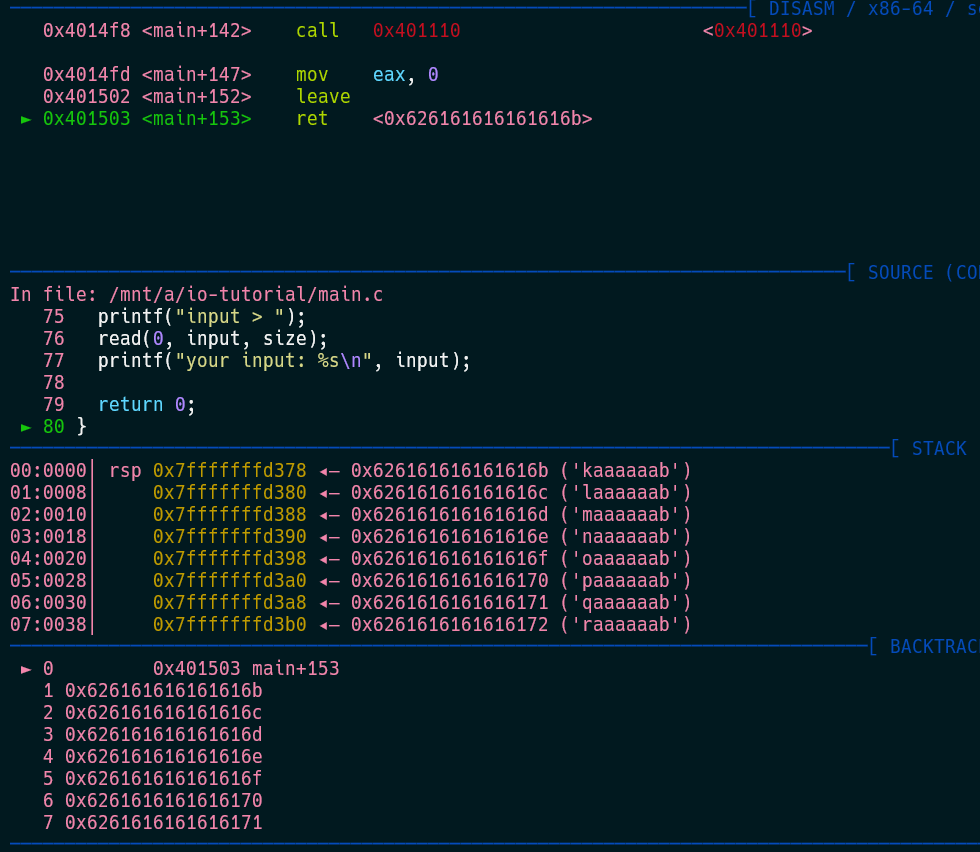Screen dimensions: 980x852
Task: Select stack address 0x7fffffffd378
Action: (229, 471)
